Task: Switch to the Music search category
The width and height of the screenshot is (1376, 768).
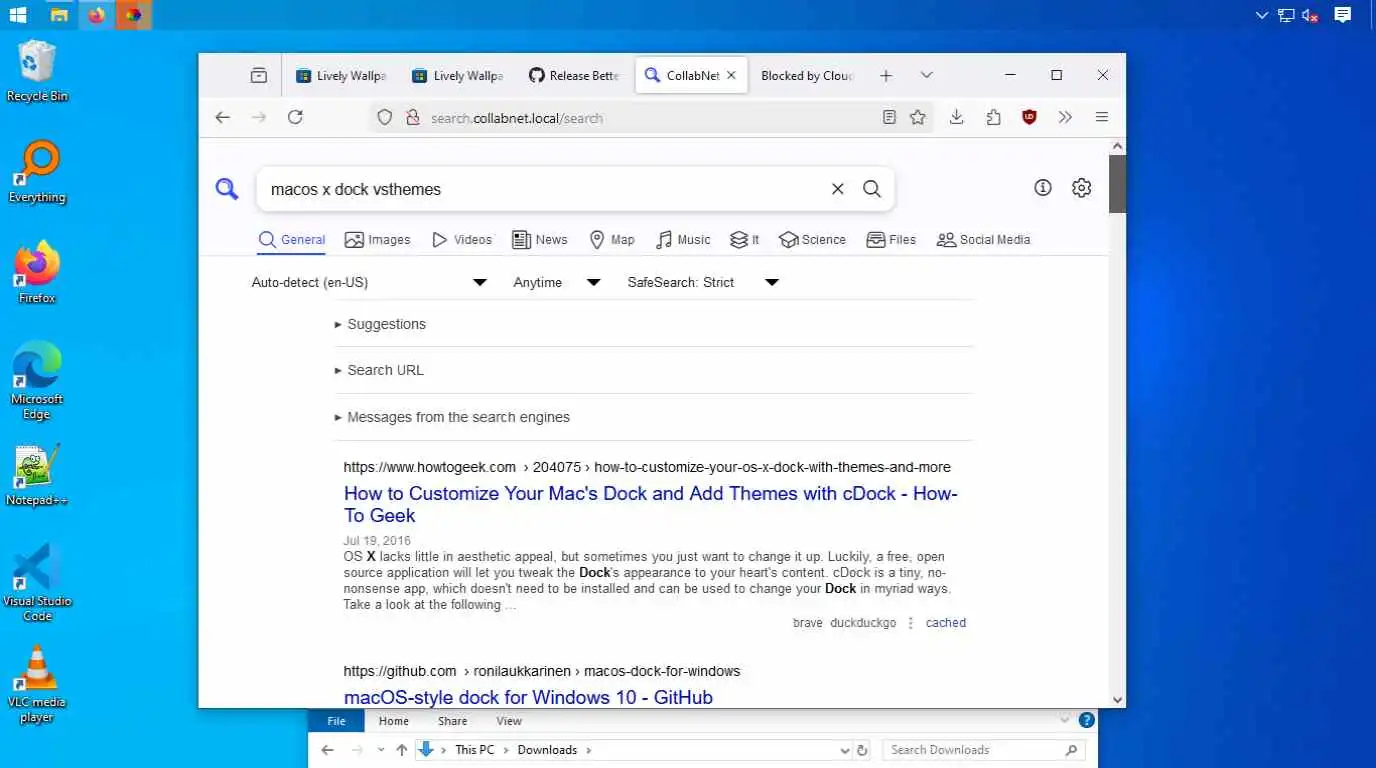Action: (683, 240)
